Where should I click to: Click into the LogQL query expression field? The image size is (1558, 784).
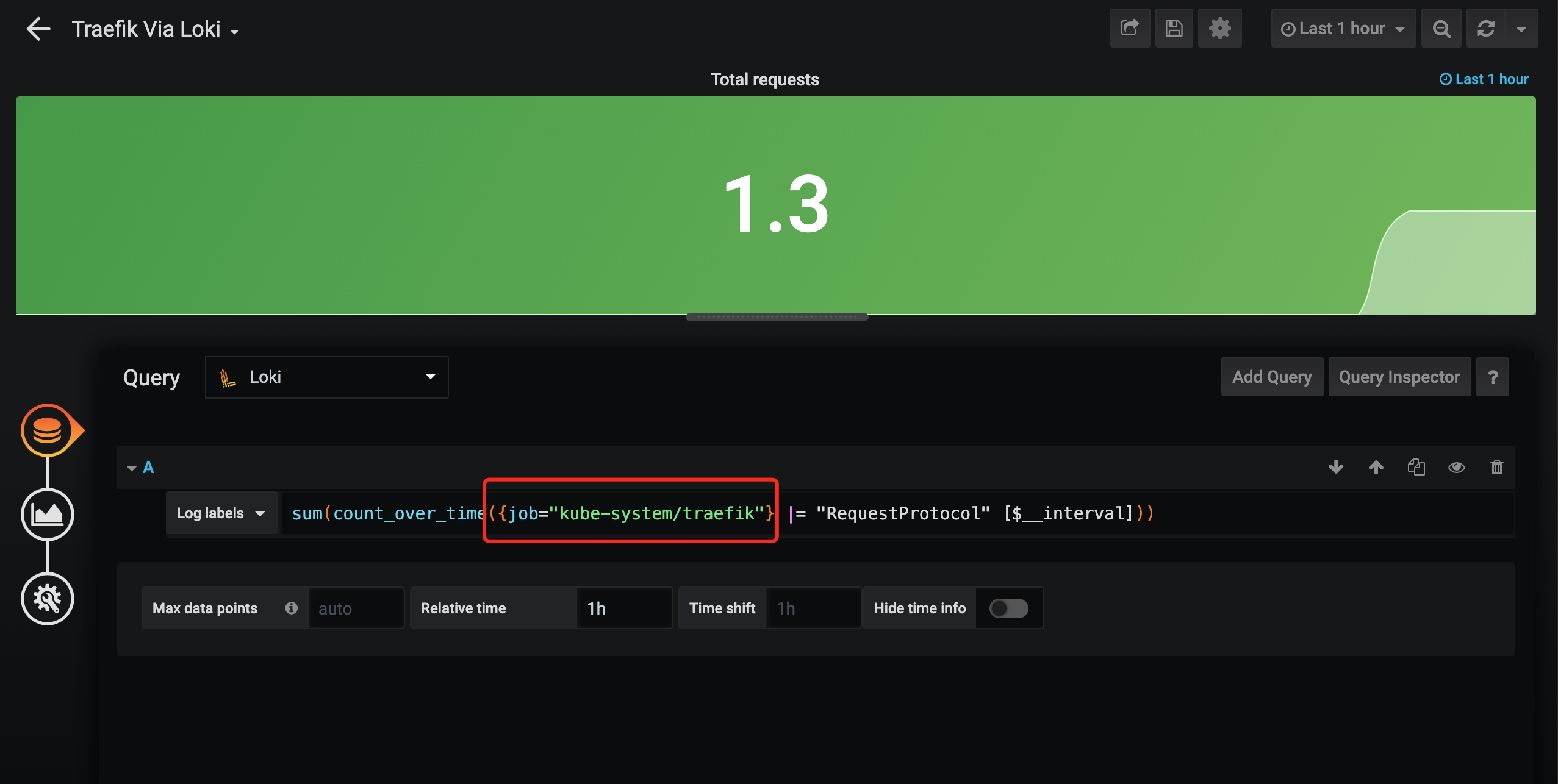(x=897, y=513)
